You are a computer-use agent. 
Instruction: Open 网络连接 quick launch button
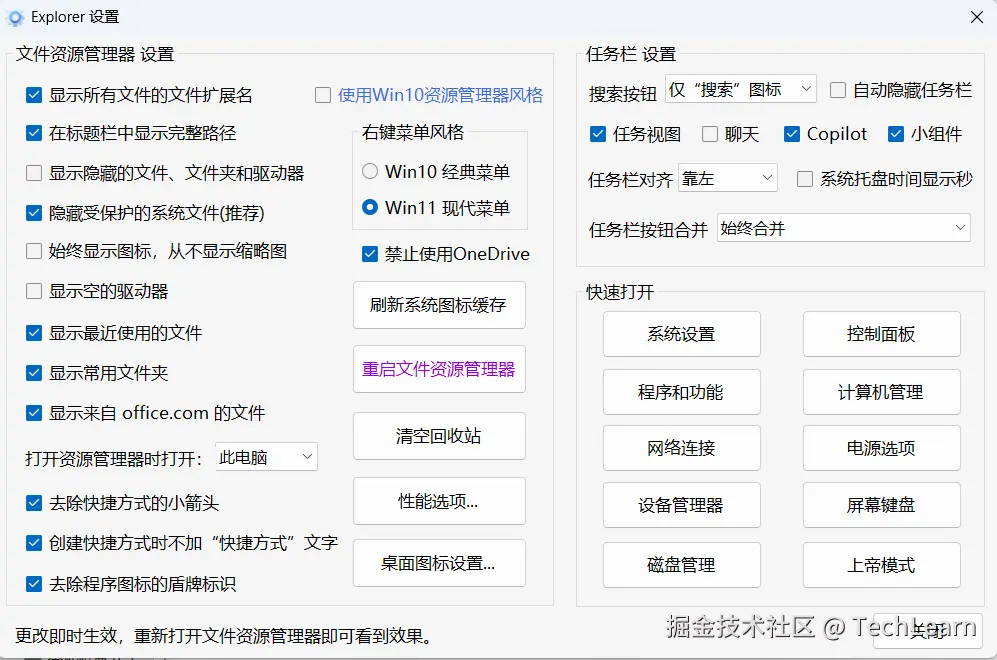pos(682,448)
